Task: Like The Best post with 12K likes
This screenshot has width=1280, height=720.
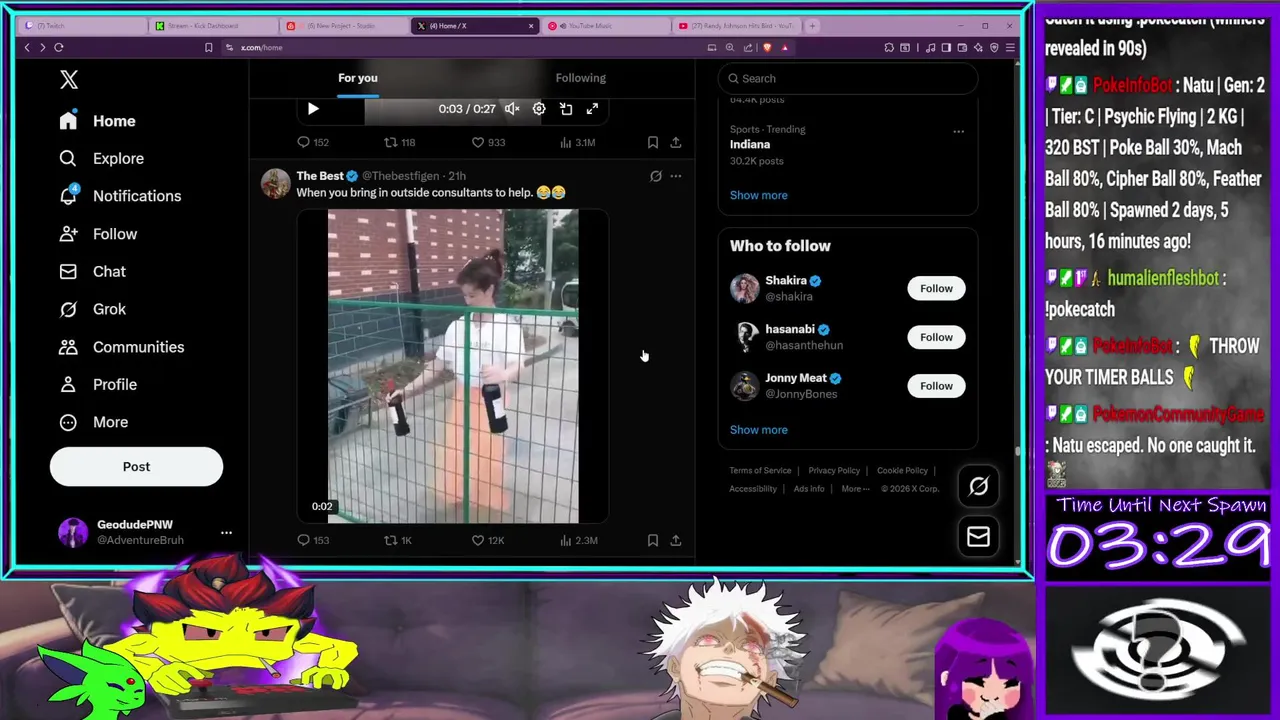Action: pyautogui.click(x=487, y=540)
